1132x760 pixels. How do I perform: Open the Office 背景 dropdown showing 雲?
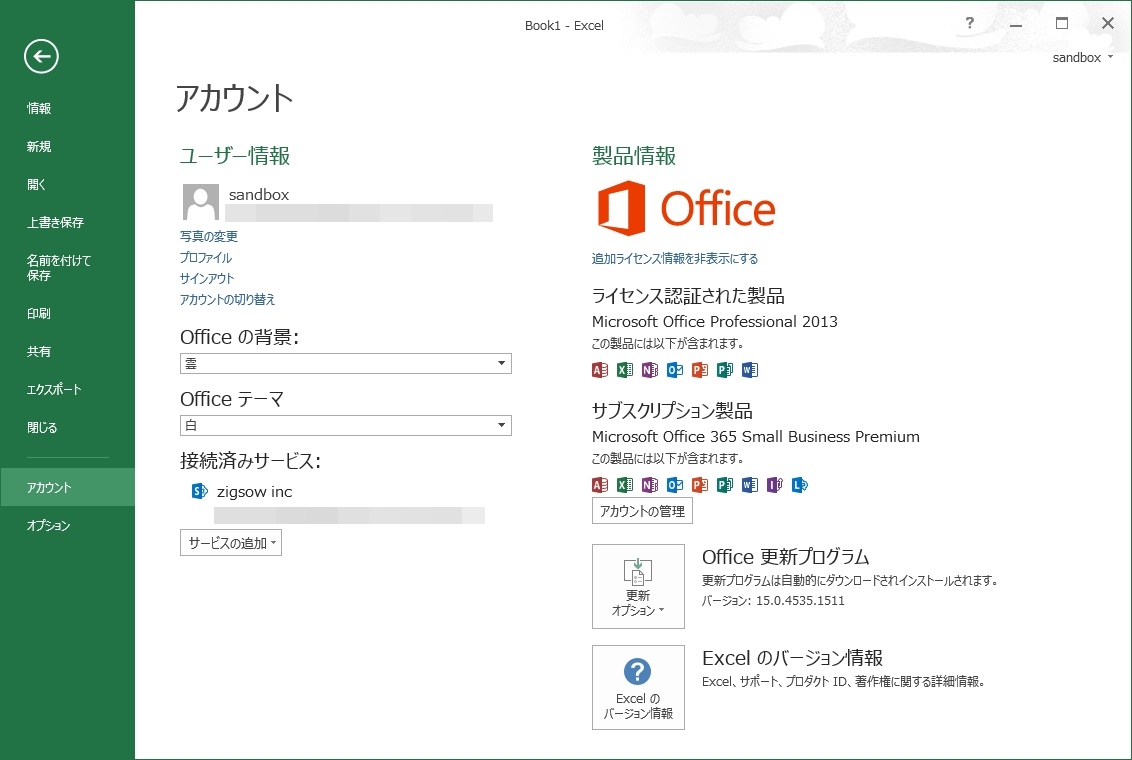click(346, 363)
